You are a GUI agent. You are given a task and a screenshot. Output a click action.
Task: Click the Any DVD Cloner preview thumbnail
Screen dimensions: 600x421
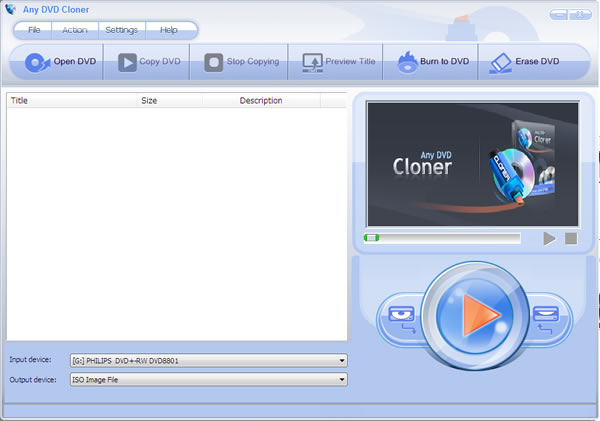[x=473, y=164]
